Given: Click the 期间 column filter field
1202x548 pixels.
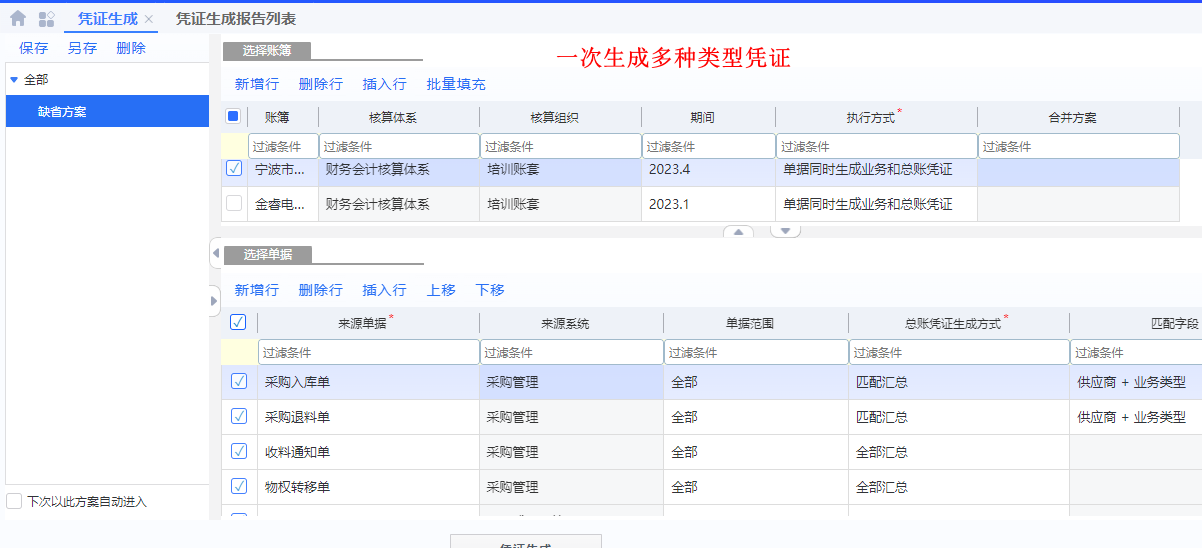Looking at the screenshot, I should (708, 146).
